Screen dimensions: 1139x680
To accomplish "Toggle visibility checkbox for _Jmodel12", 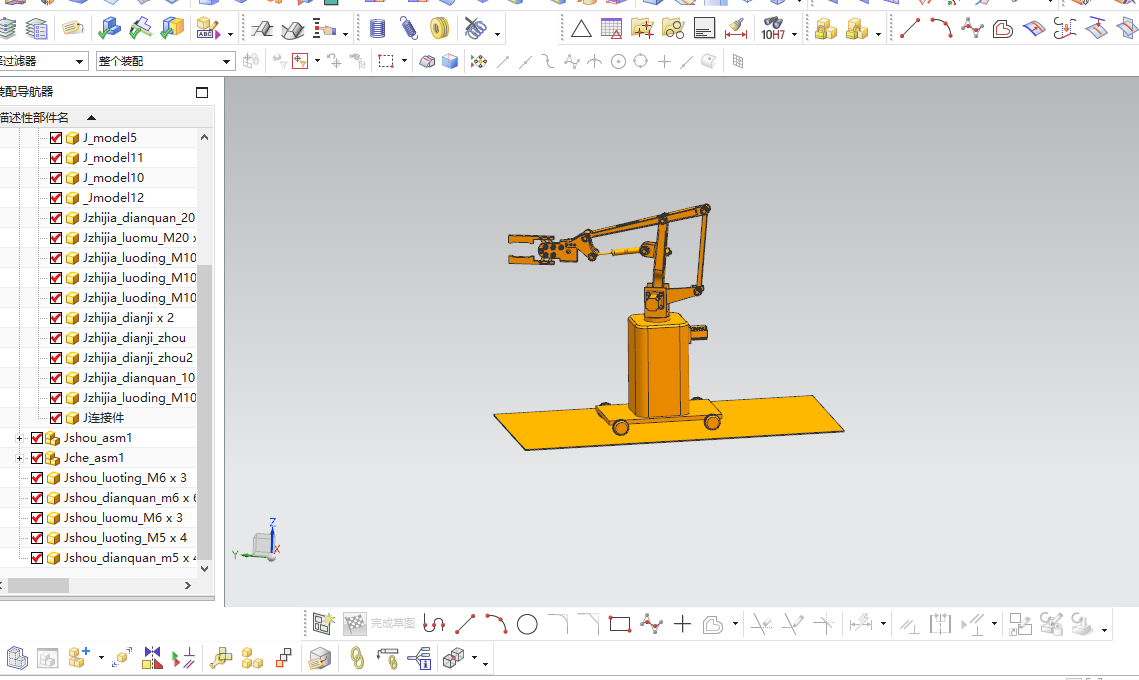I will coord(56,198).
